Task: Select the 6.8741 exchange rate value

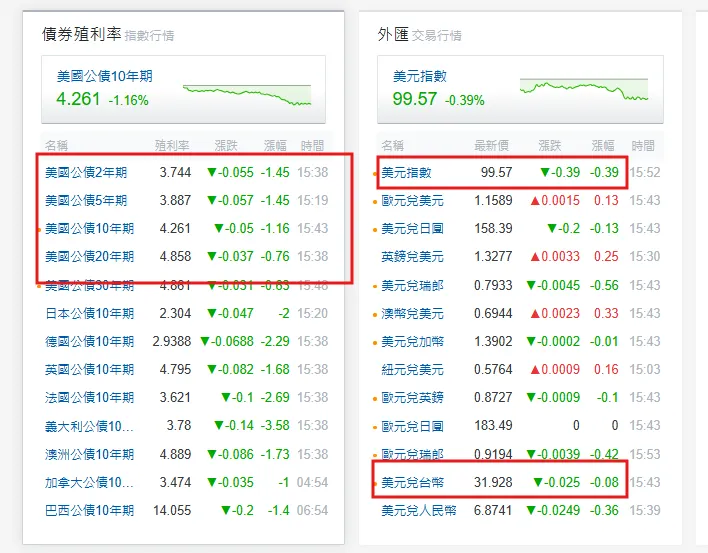Action: [x=493, y=511]
